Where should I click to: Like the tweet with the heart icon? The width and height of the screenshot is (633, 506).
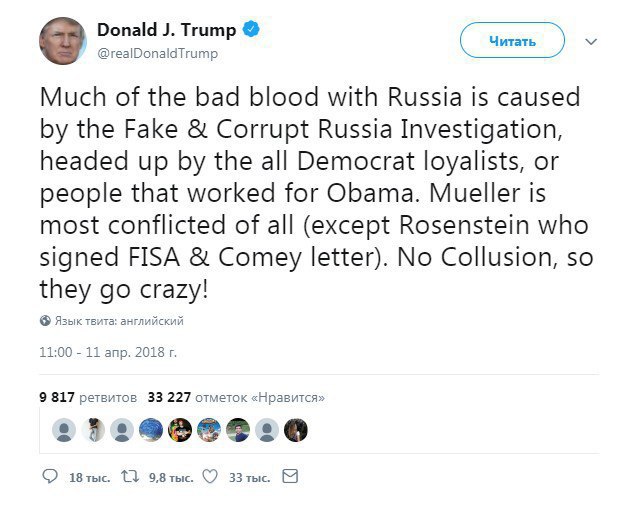coord(211,478)
